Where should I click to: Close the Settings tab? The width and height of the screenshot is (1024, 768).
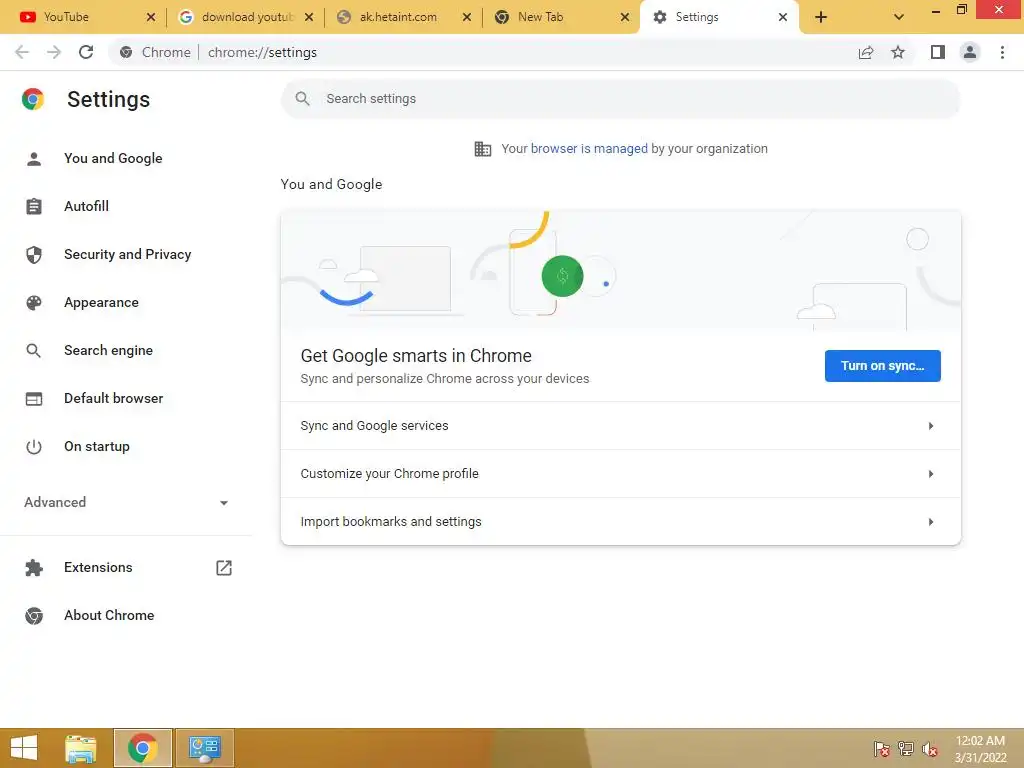[783, 17]
